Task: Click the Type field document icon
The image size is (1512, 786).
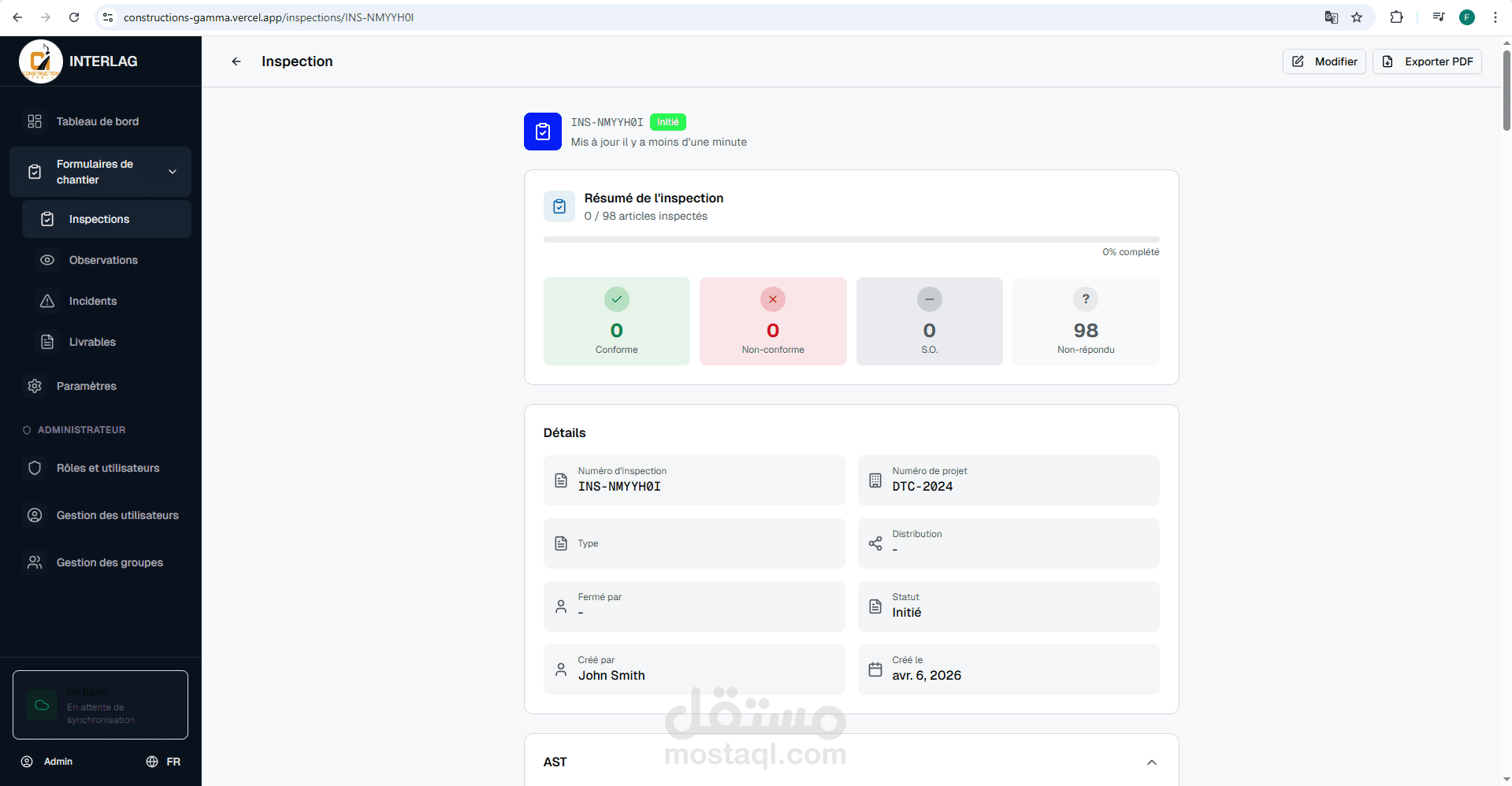Action: (x=561, y=543)
